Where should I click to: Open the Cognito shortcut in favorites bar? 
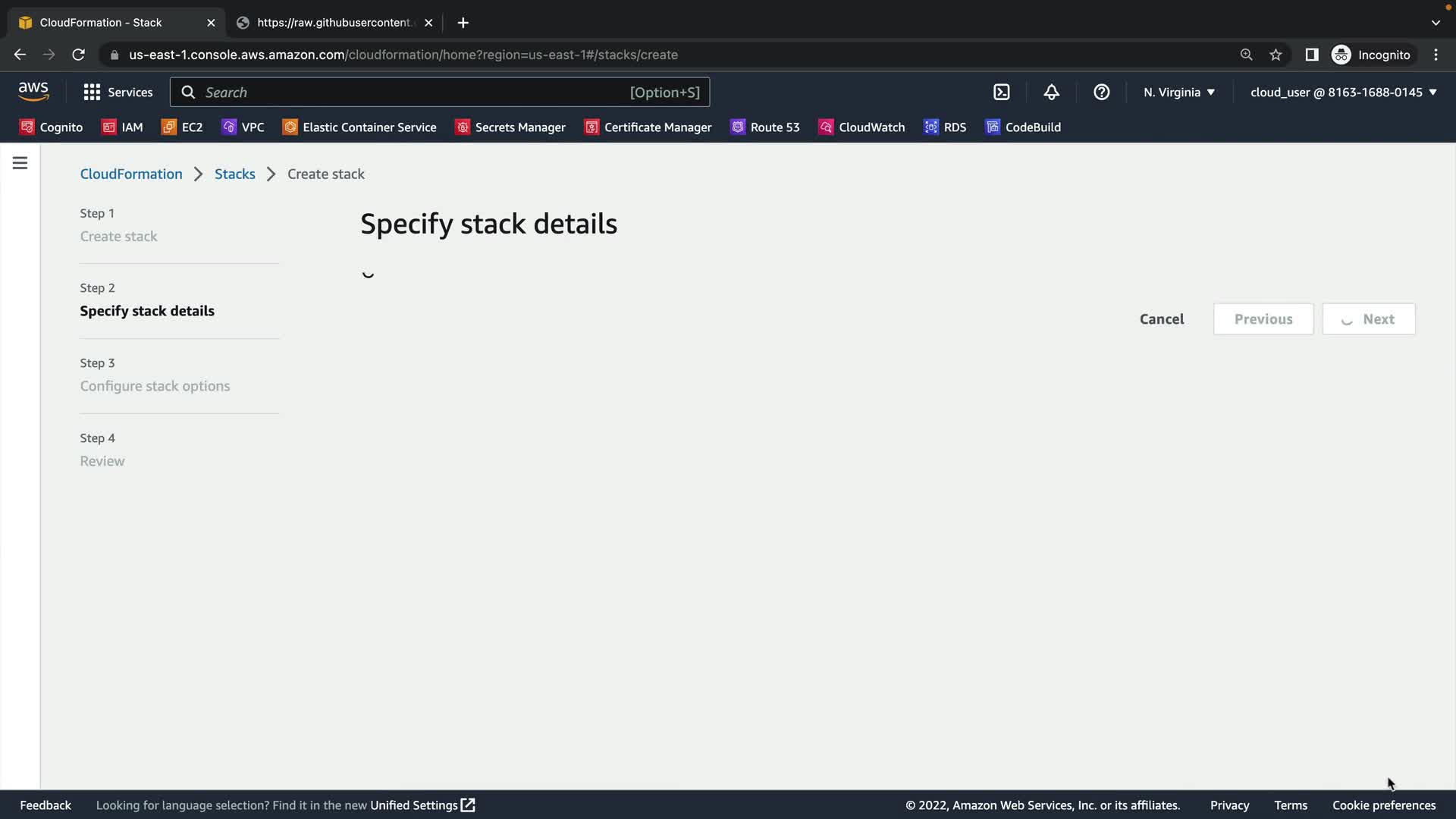point(51,127)
